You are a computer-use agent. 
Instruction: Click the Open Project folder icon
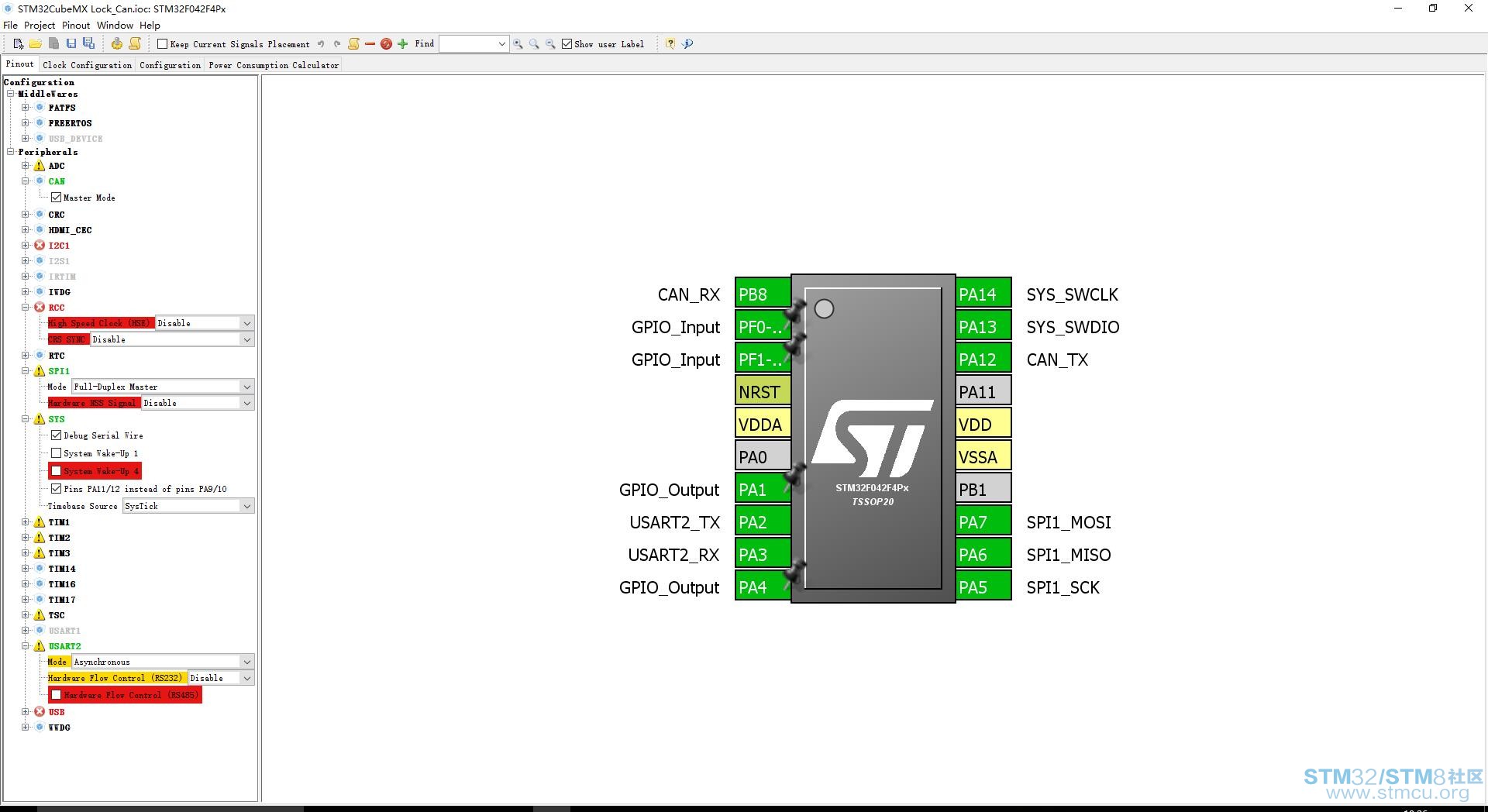[x=36, y=44]
